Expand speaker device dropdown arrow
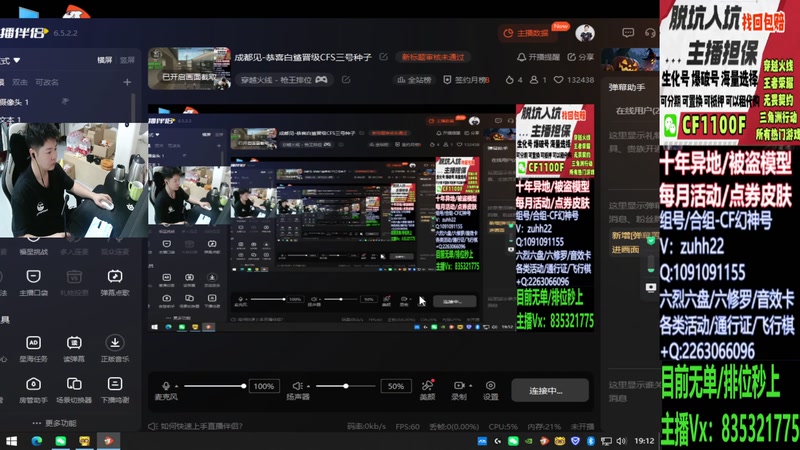 pyautogui.click(x=308, y=386)
